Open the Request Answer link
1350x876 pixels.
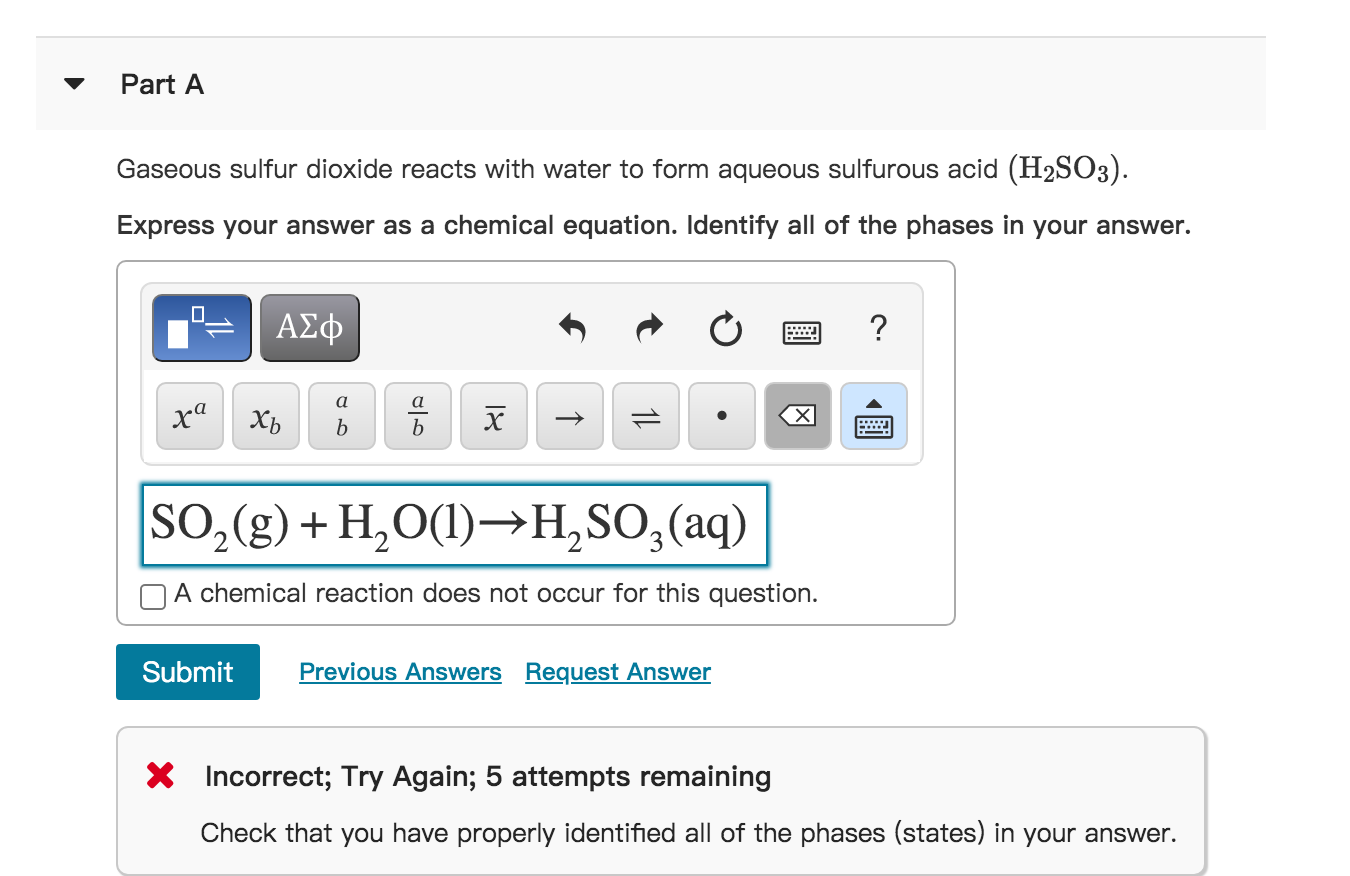pyautogui.click(x=616, y=671)
